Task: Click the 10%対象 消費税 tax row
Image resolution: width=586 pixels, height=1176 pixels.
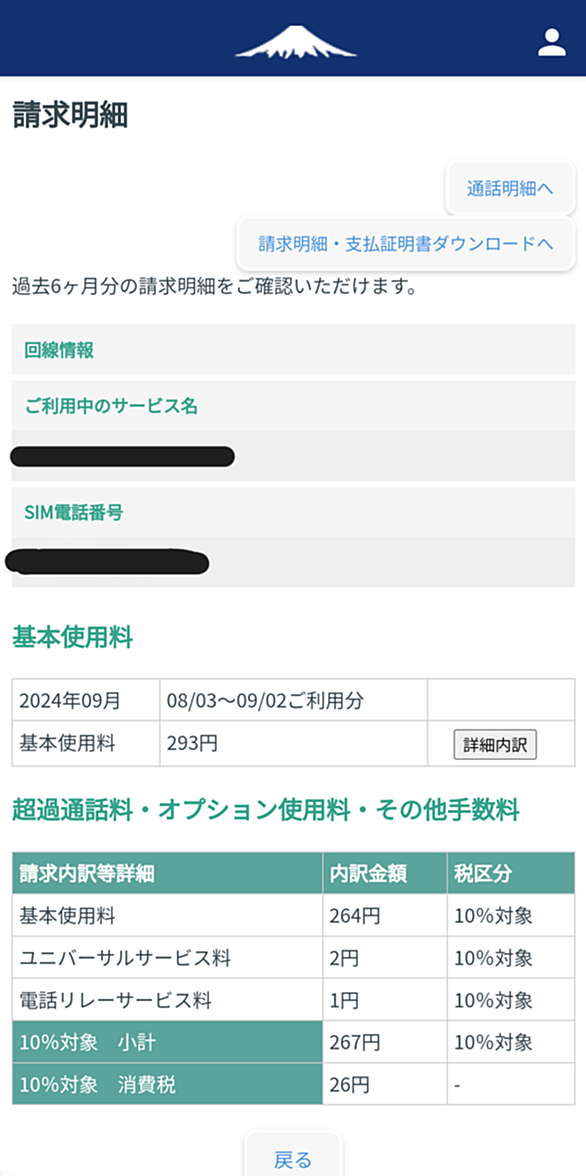Action: (x=293, y=1084)
